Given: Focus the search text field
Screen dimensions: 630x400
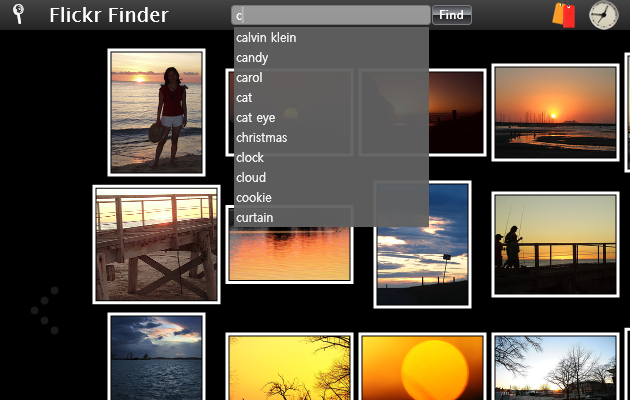Looking at the screenshot, I should [x=331, y=15].
